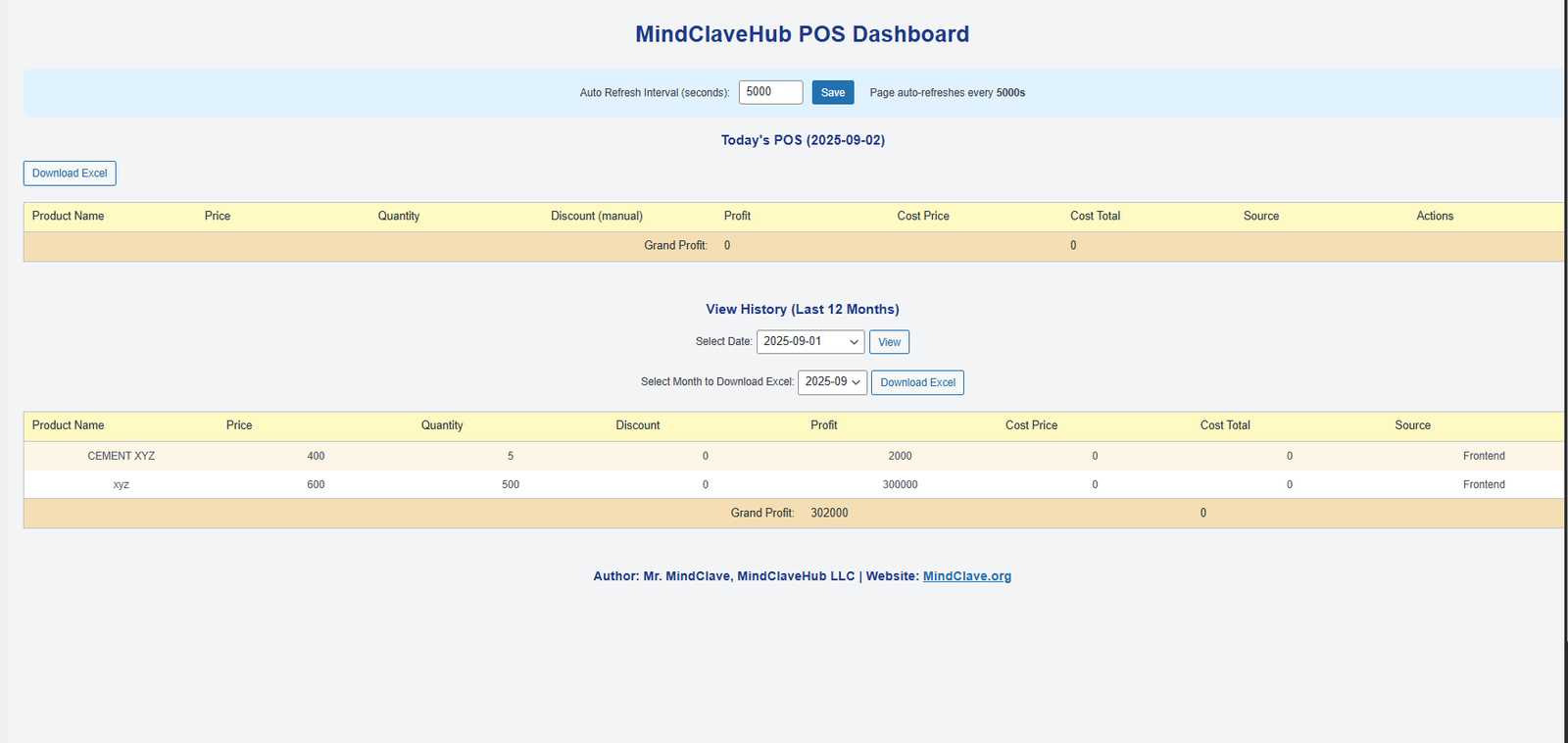This screenshot has height=743, width=1568.
Task: Download the monthly history Excel file
Action: 917,382
